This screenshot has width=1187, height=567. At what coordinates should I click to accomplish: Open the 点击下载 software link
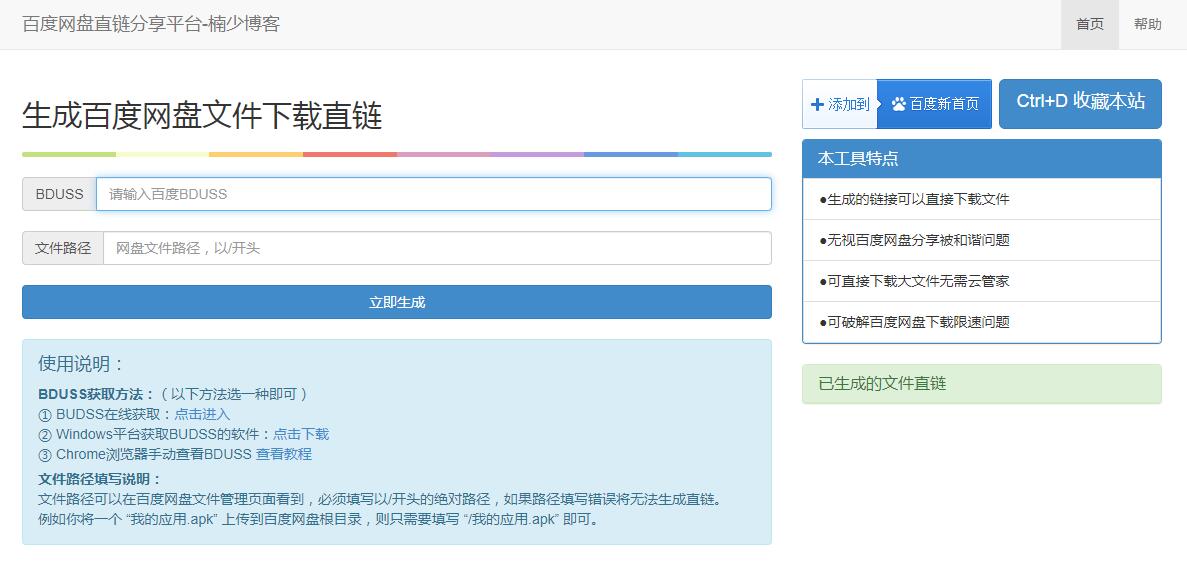pyautogui.click(x=301, y=434)
